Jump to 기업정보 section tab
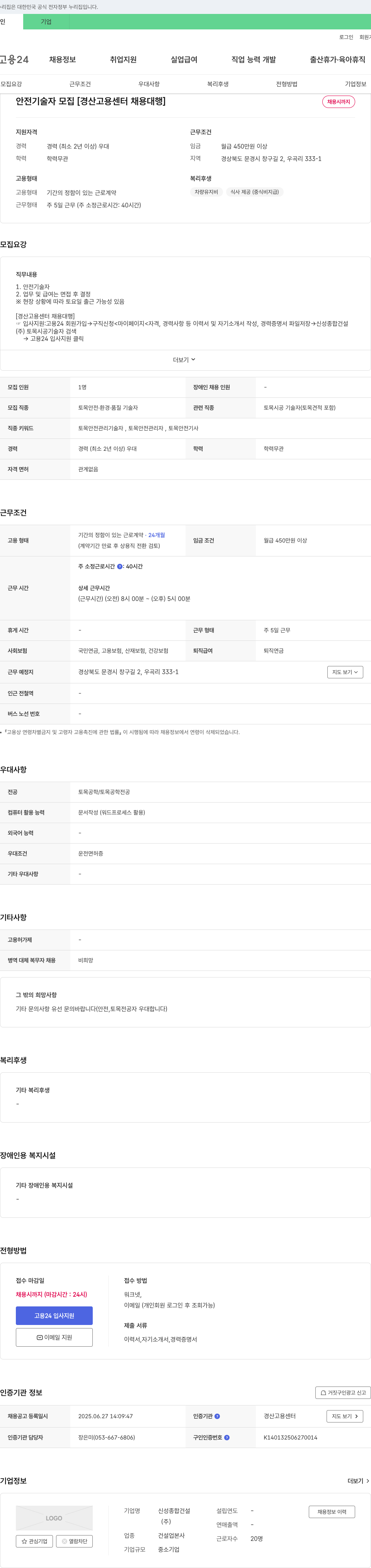Screen dimensions: 371x1568 coord(356,84)
